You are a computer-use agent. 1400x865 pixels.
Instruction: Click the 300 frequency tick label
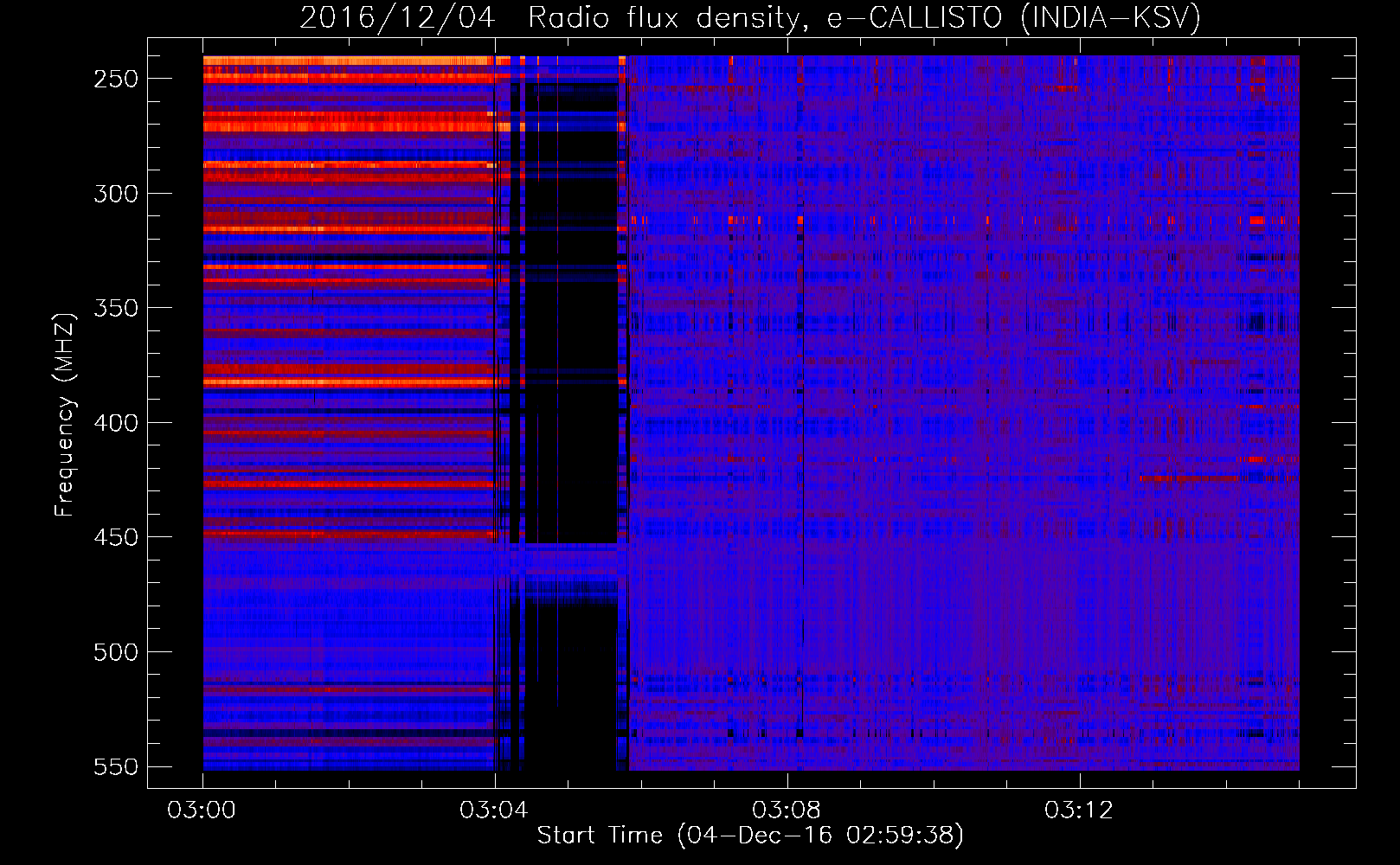coord(116,194)
